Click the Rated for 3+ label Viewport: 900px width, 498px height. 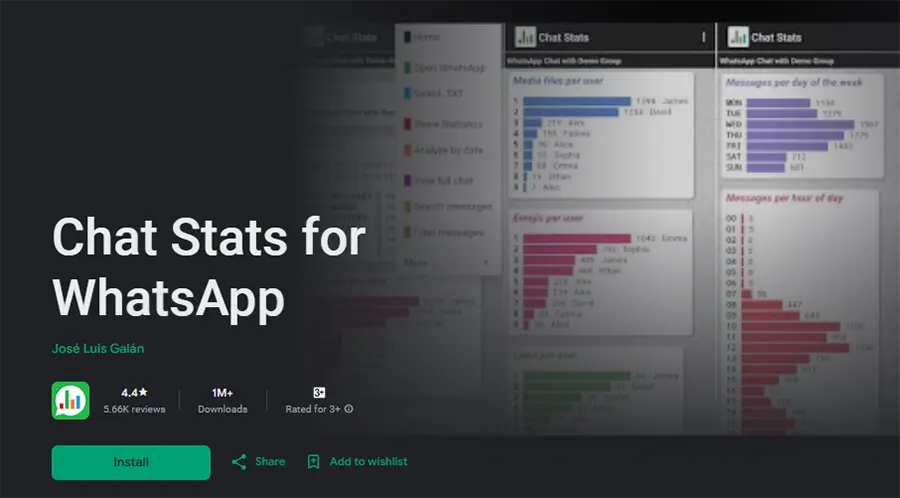(313, 409)
